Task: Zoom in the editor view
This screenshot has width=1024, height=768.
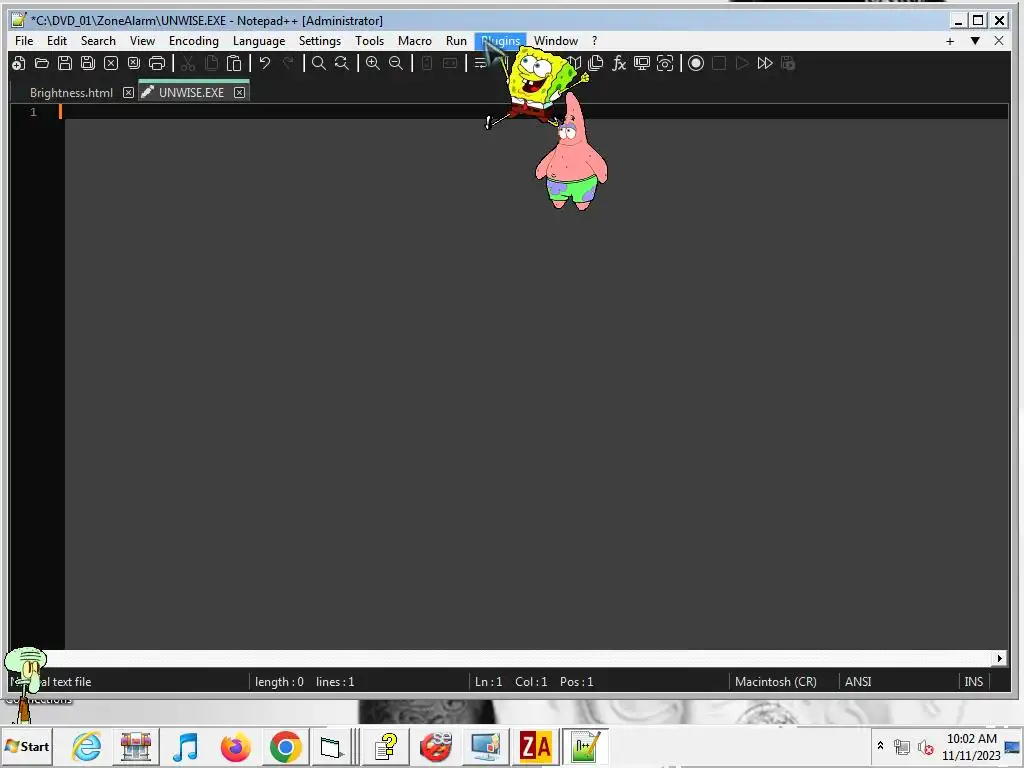Action: tap(373, 63)
